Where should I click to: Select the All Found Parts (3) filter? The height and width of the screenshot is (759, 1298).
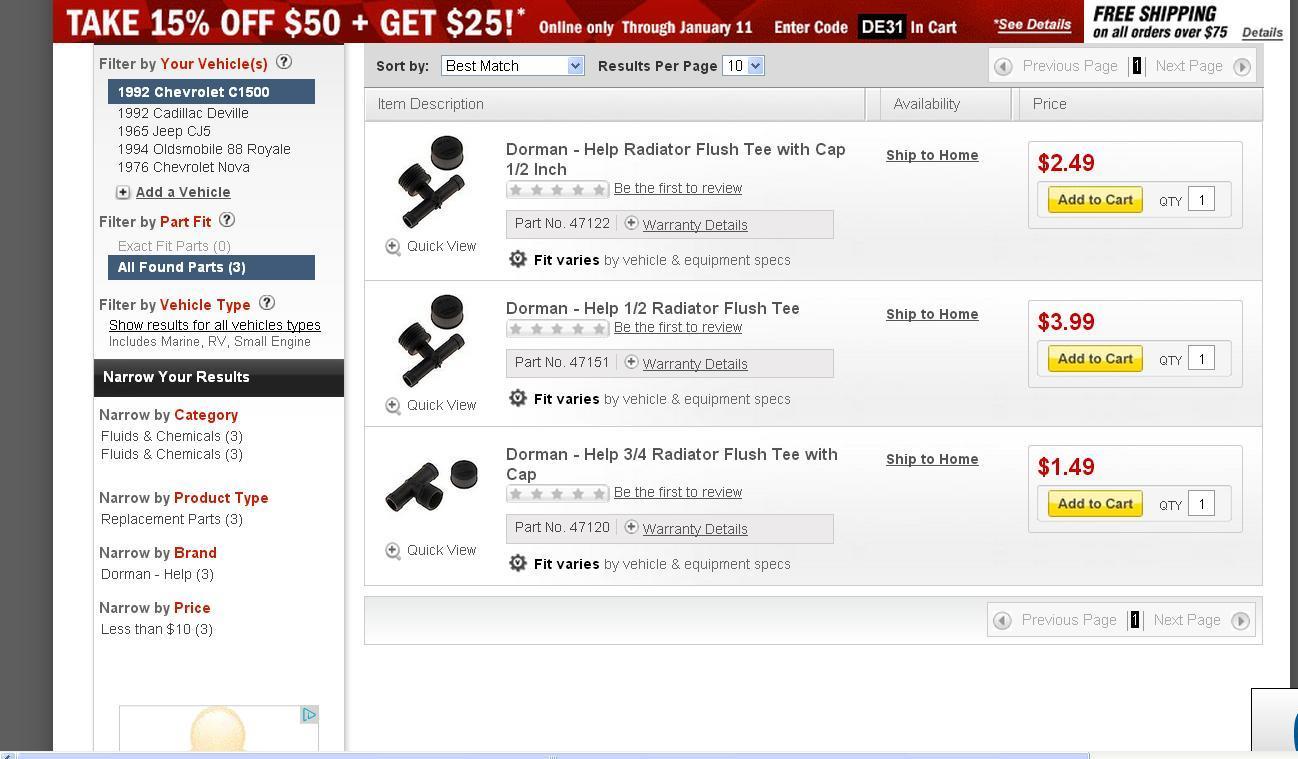tap(211, 267)
